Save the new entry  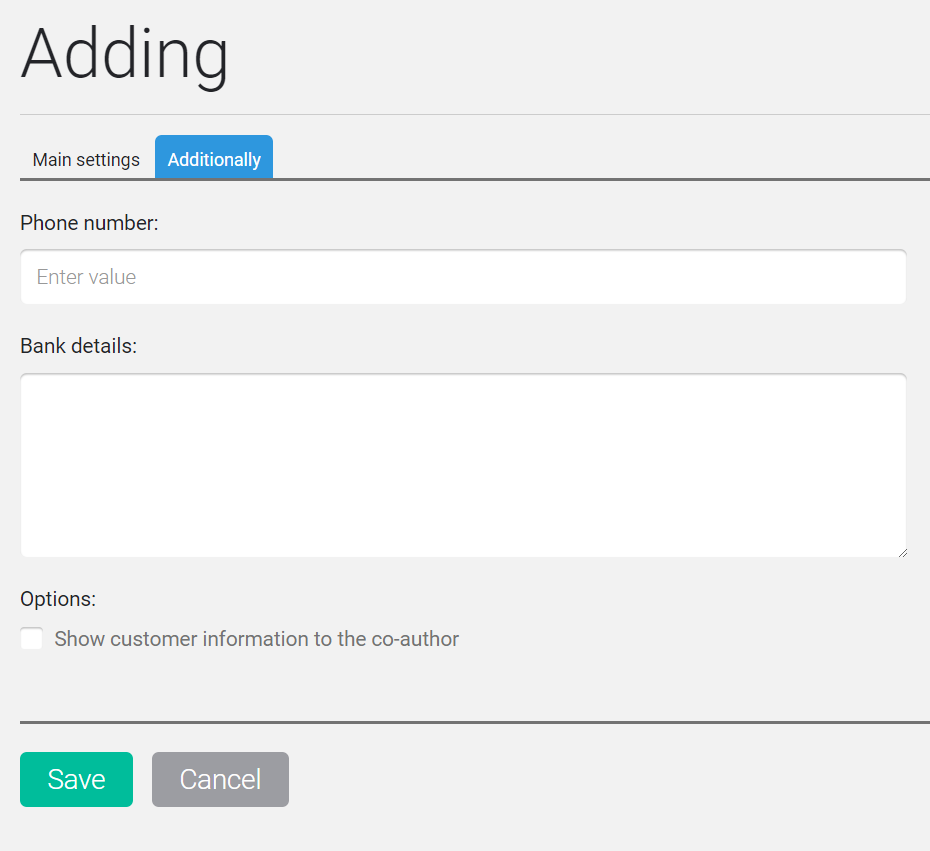click(x=77, y=779)
